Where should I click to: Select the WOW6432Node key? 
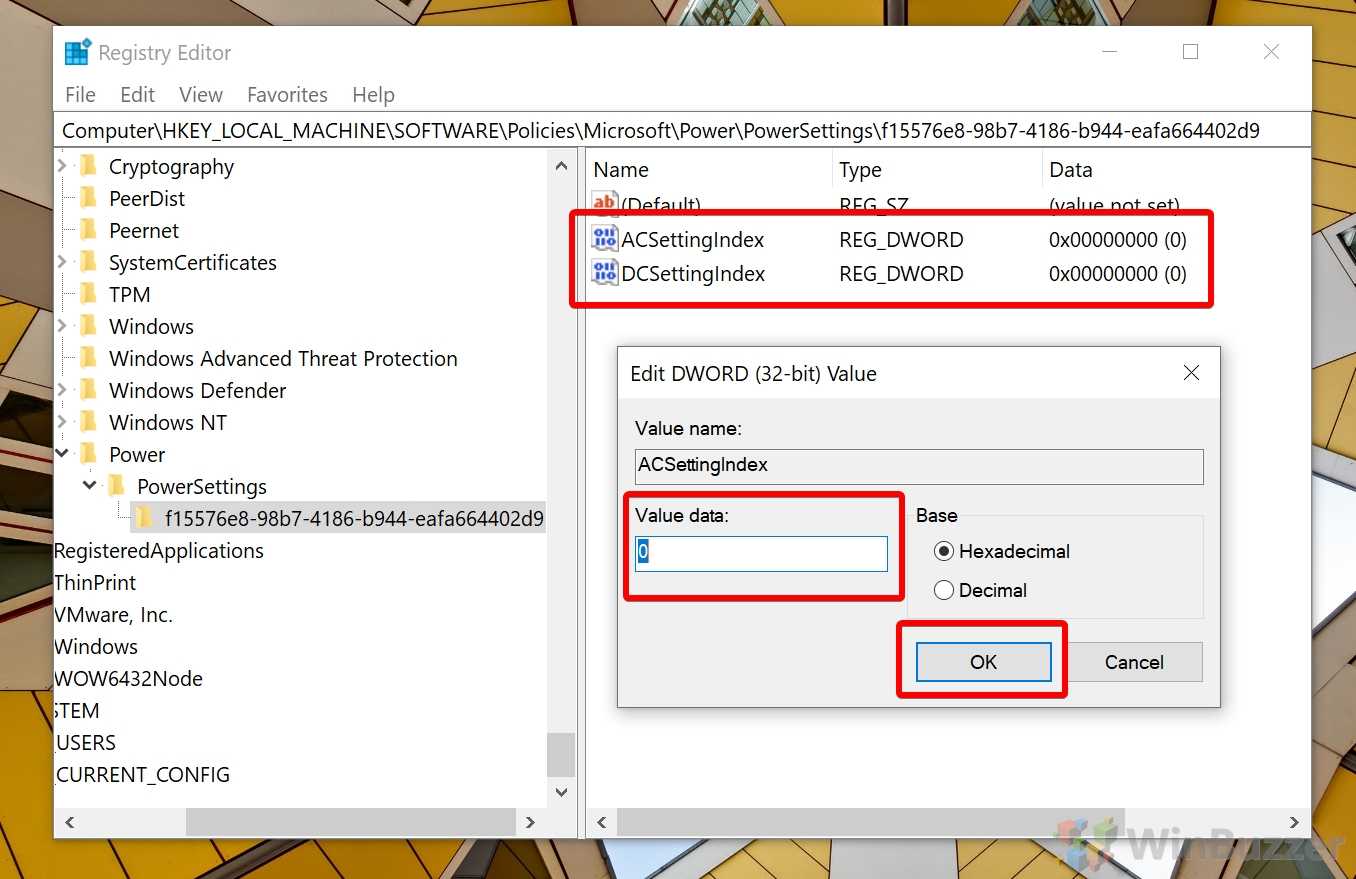128,678
